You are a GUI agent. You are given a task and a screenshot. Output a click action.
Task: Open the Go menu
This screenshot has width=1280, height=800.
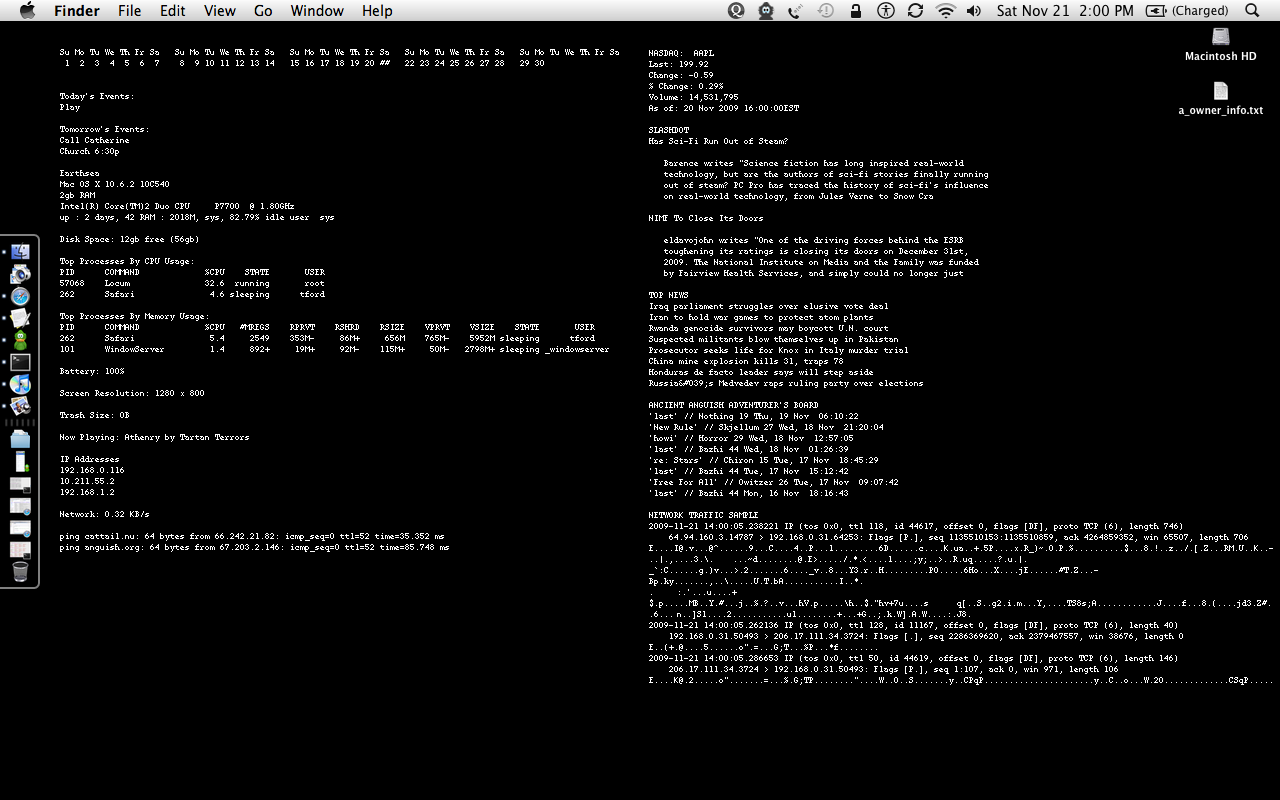coord(263,11)
